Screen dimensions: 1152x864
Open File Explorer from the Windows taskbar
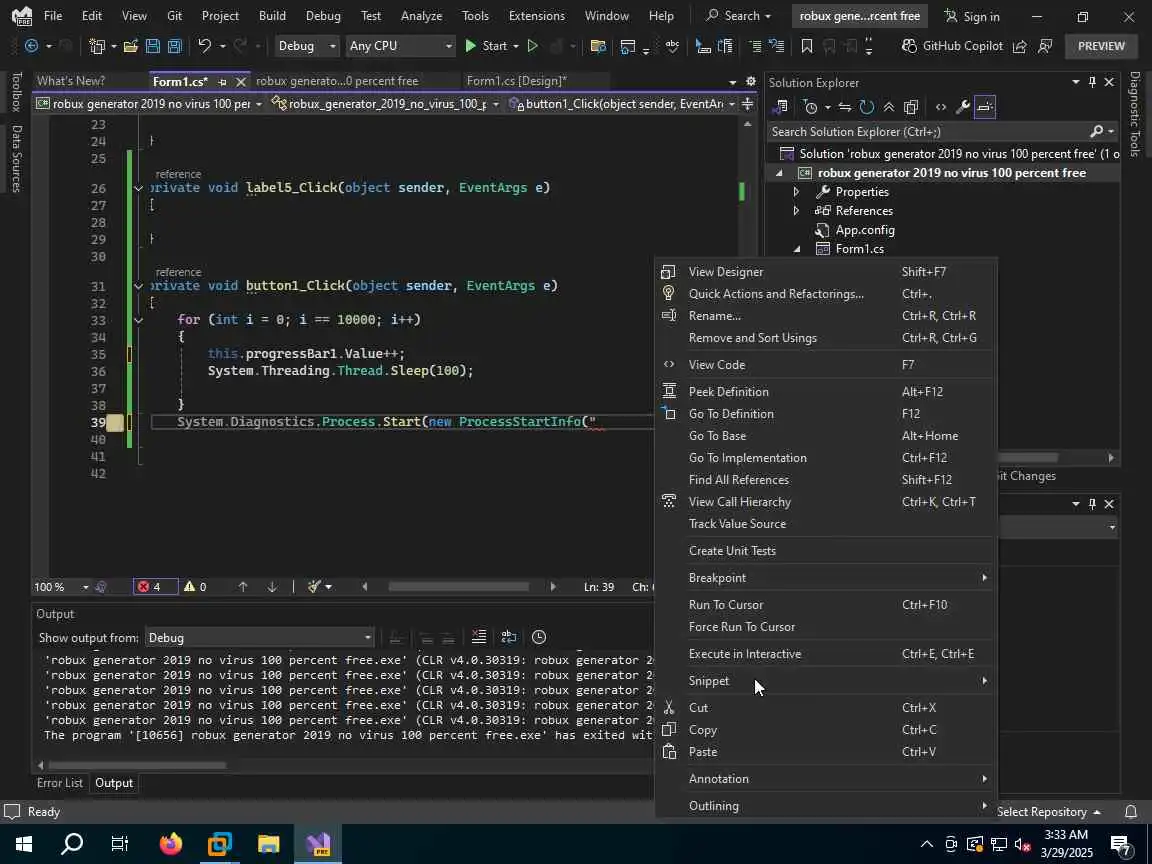coord(268,843)
